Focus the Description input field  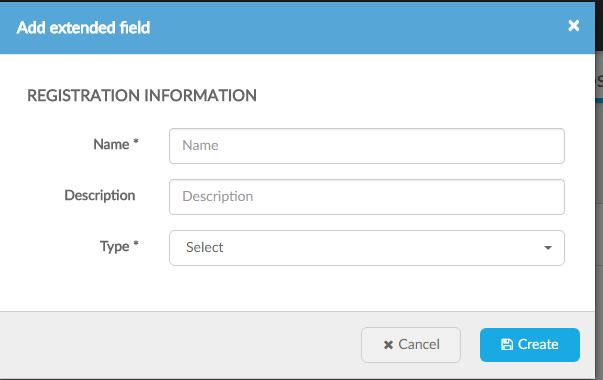point(367,197)
